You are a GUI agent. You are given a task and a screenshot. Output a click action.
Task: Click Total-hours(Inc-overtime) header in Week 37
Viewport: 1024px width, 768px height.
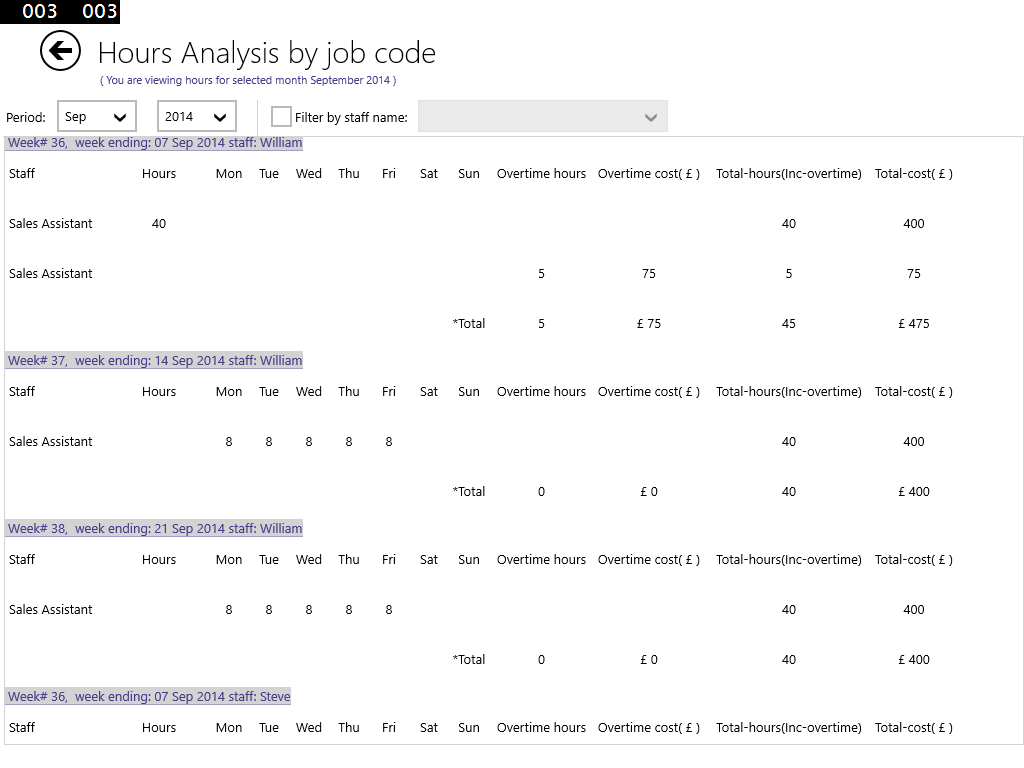(x=788, y=392)
